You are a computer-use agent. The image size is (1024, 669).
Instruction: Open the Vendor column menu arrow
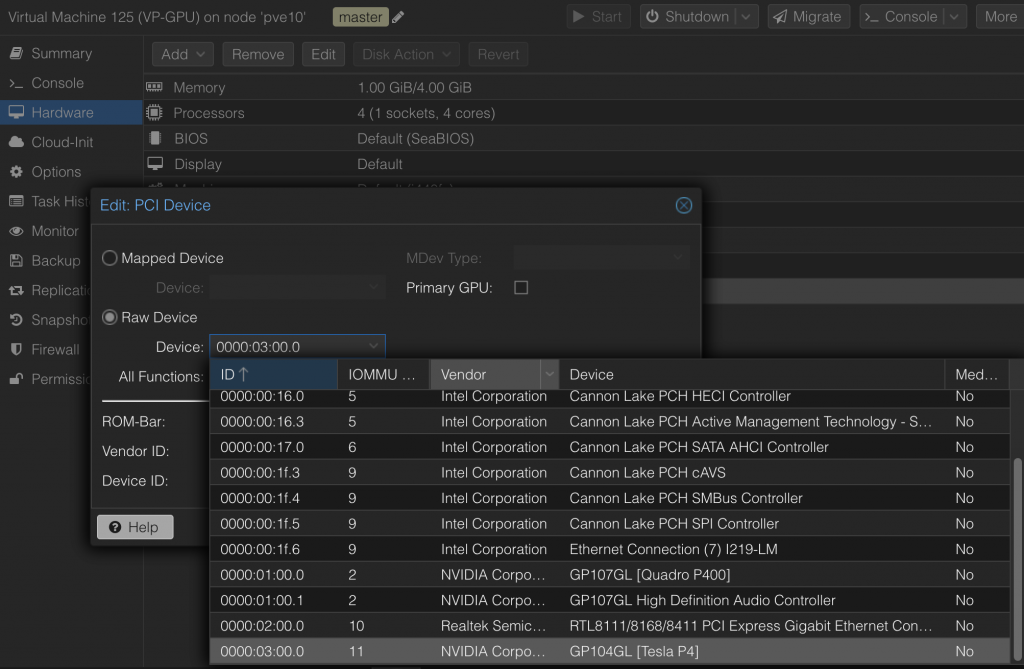pyautogui.click(x=550, y=374)
